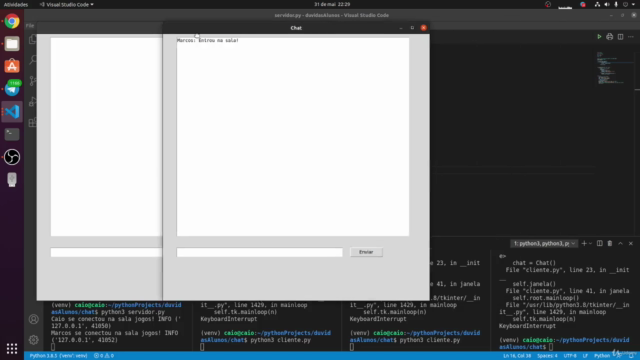Screen dimensions: 640x360
Task: Kill terminal using the trash icon
Action: click(610, 244)
